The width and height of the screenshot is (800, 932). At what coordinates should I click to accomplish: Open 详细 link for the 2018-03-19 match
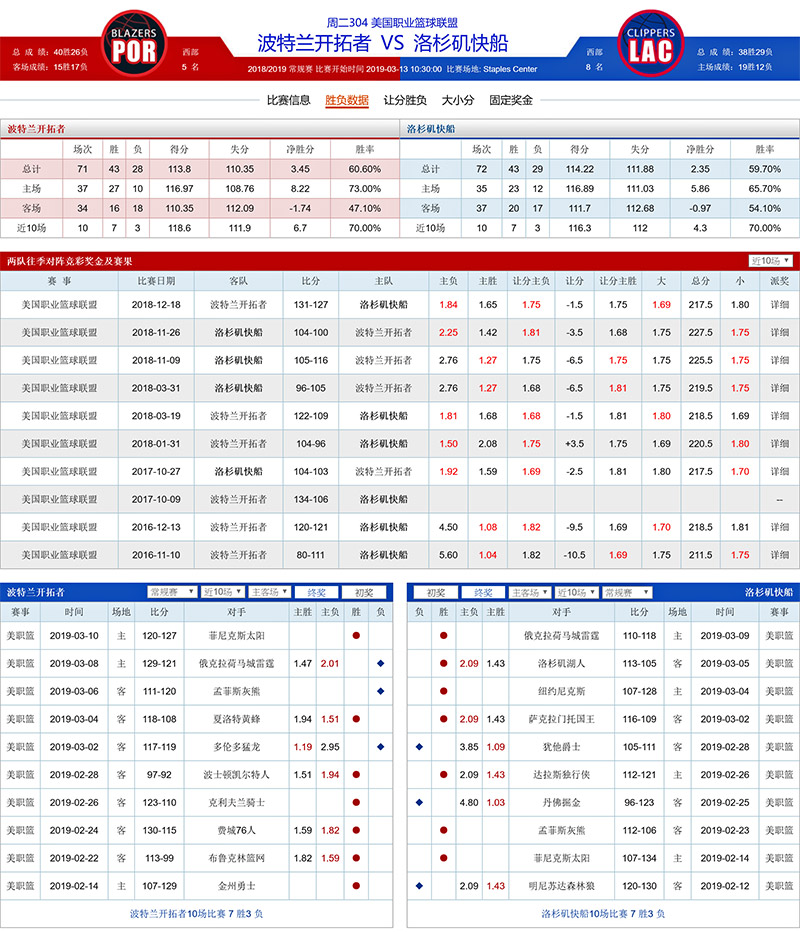(x=780, y=416)
